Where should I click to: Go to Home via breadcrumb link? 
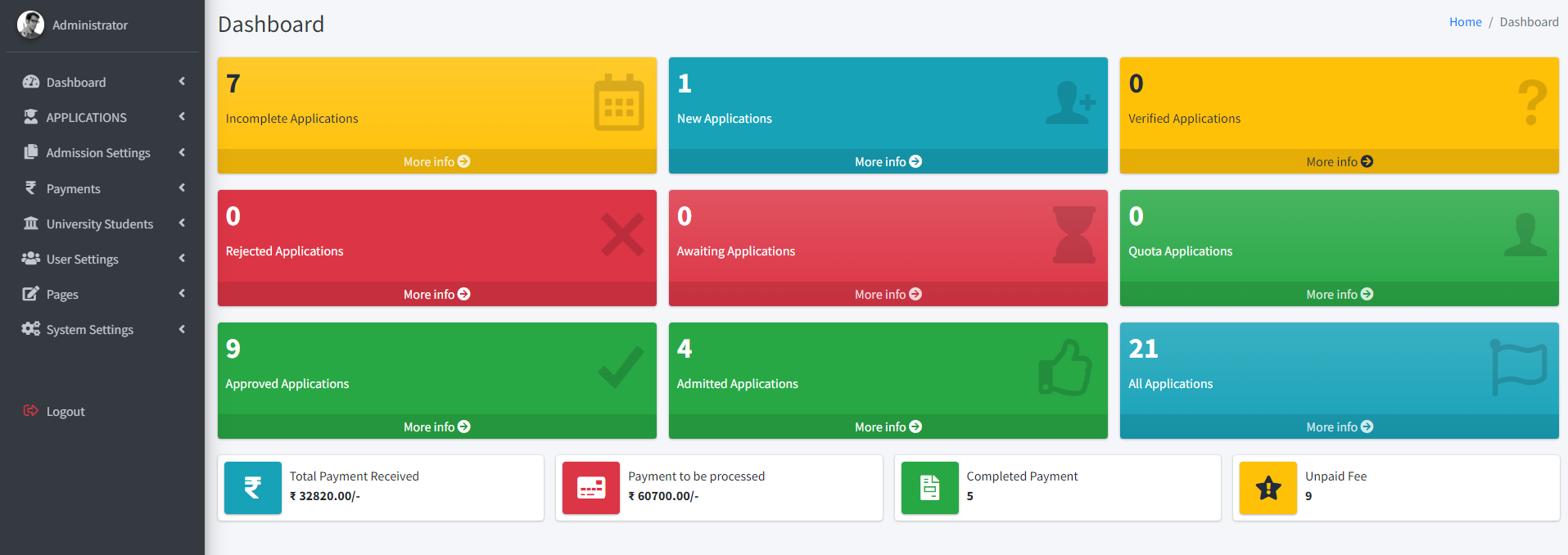click(x=1466, y=22)
